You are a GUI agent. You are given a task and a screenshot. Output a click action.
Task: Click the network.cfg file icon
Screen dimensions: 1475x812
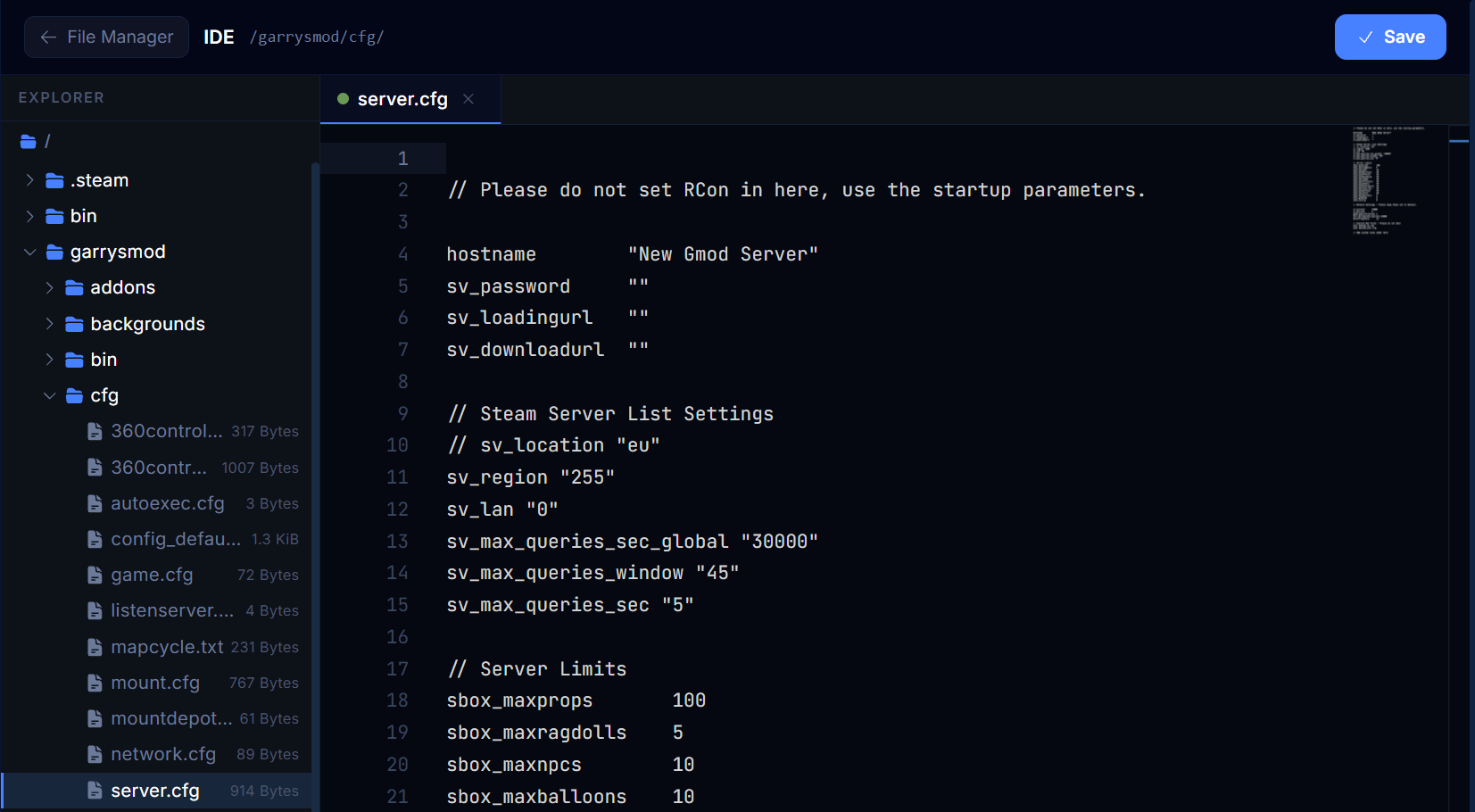pos(94,754)
